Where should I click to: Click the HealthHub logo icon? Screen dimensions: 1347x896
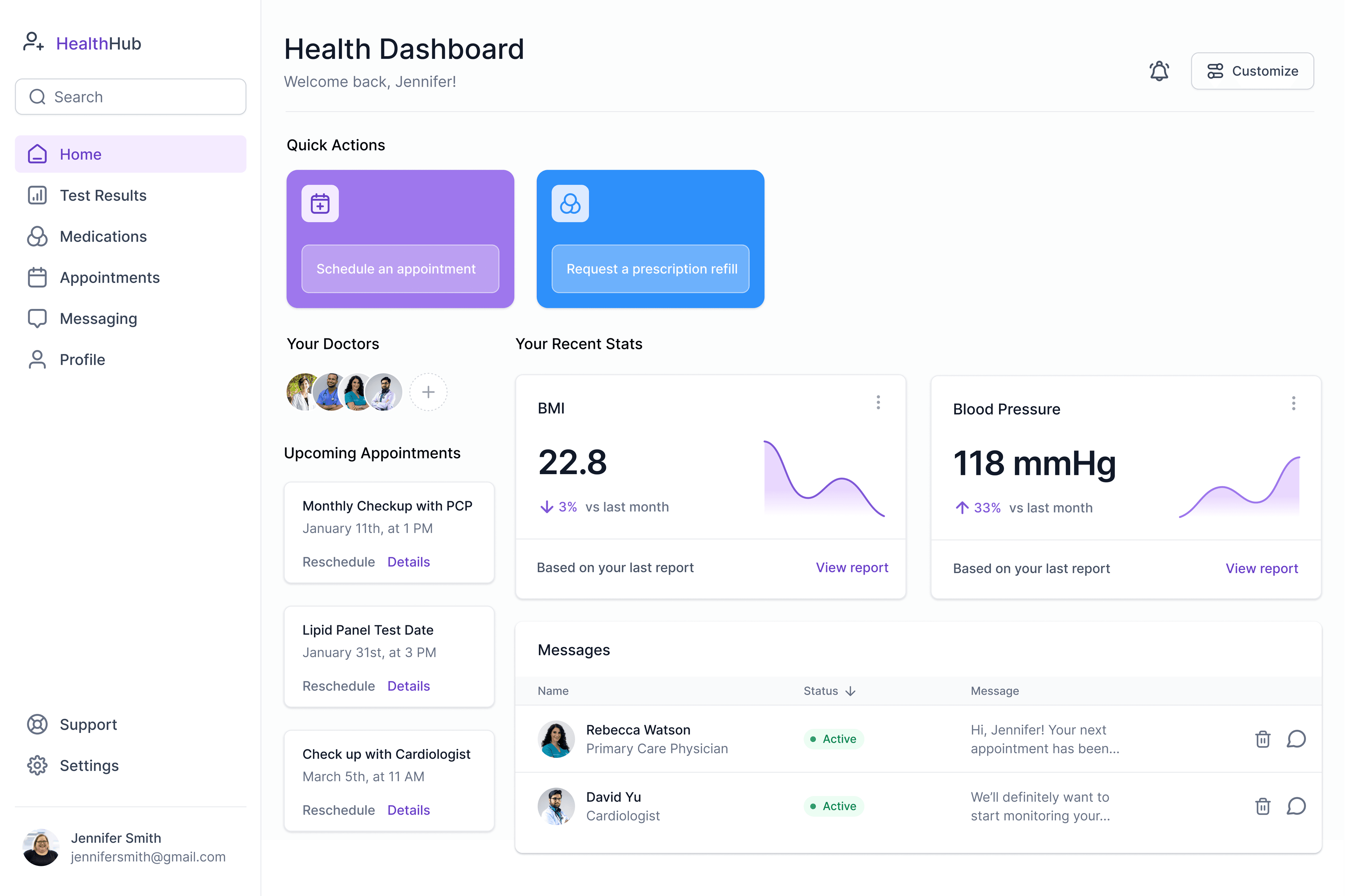tap(33, 42)
